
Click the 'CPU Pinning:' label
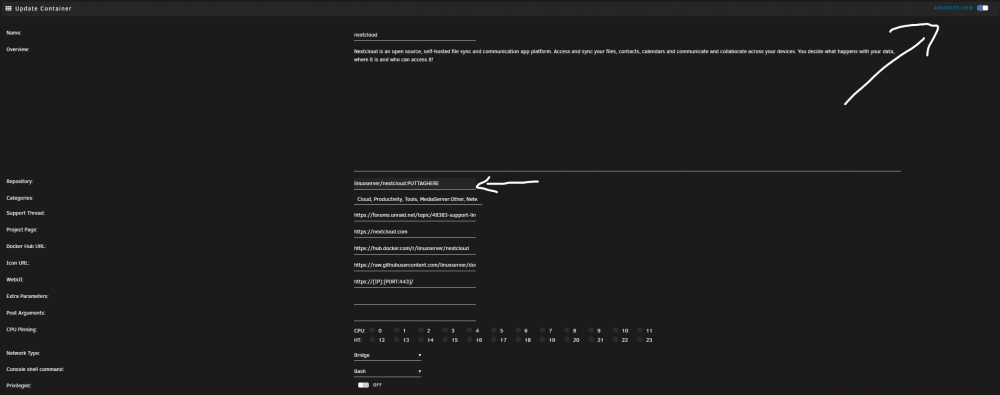pyautogui.click(x=22, y=330)
